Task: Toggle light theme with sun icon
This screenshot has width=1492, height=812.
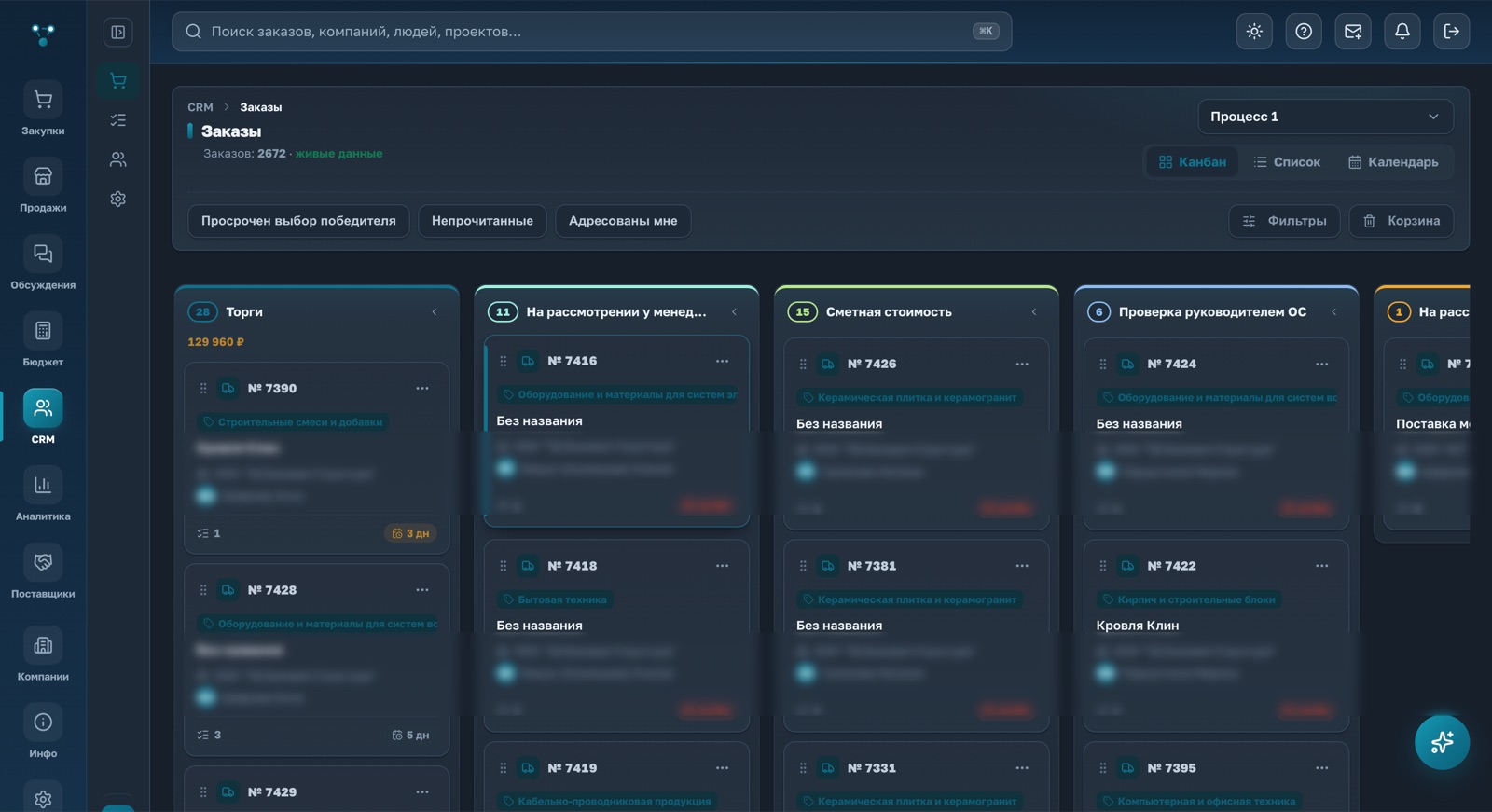Action: 1254,32
